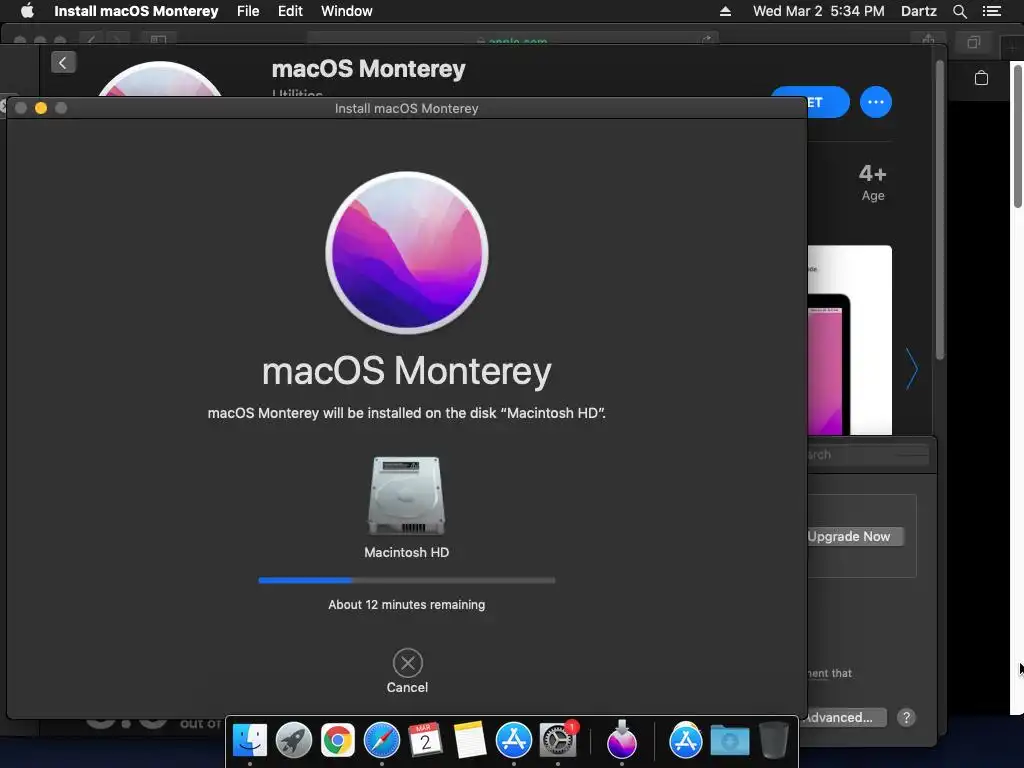Open System Preferences from the Dock
Image resolution: width=1024 pixels, height=768 pixels.
[x=558, y=740]
